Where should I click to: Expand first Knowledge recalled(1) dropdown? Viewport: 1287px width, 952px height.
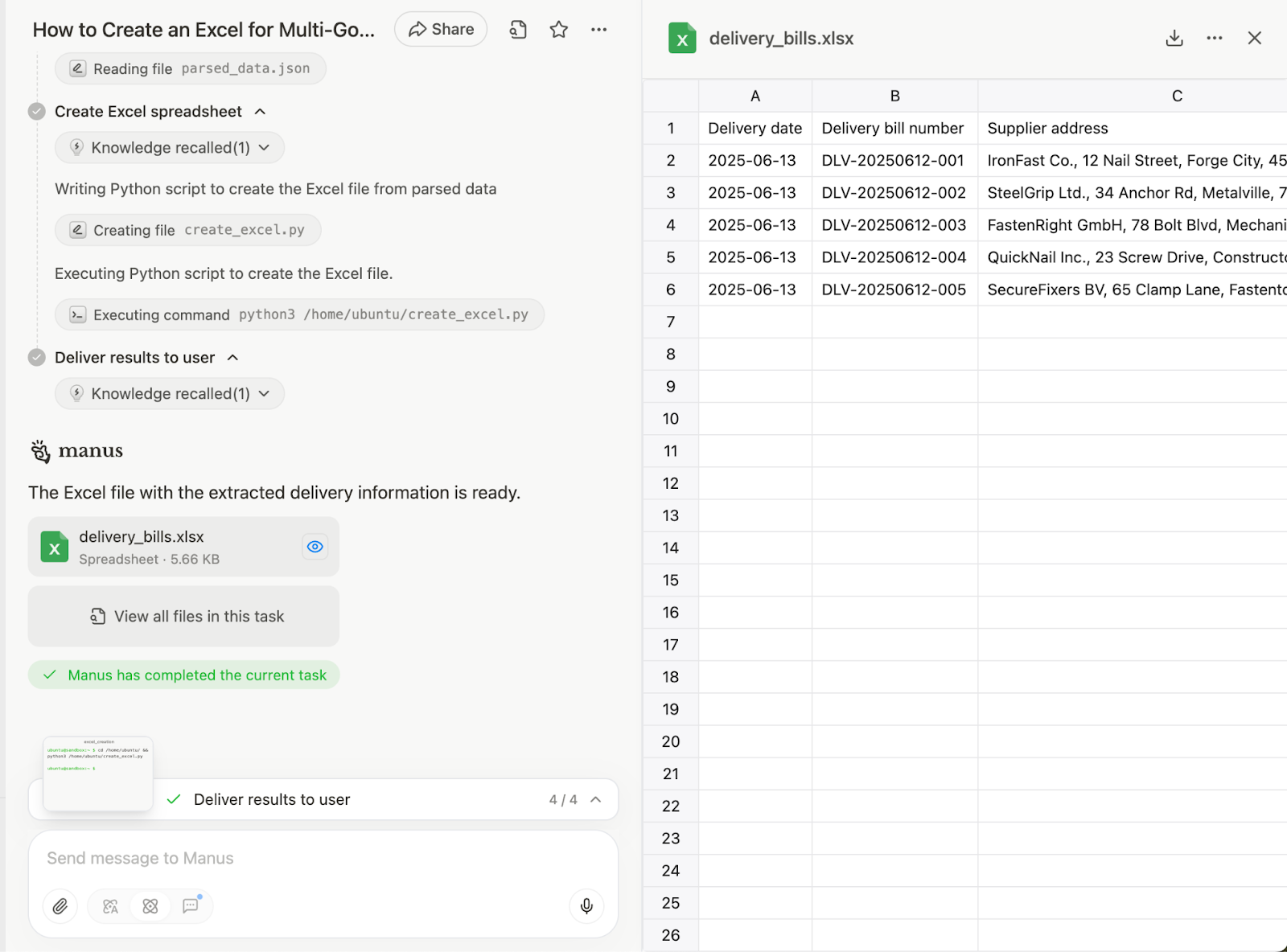click(x=170, y=148)
